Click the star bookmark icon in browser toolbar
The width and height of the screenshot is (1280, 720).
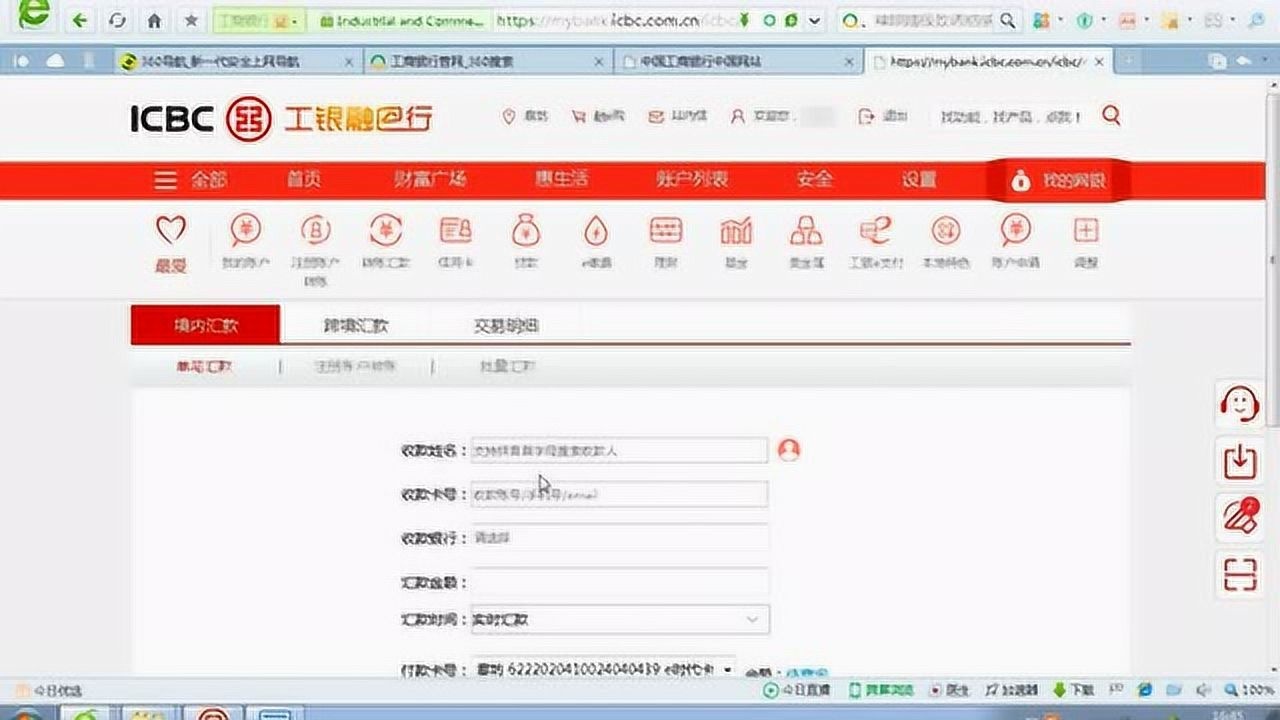click(x=190, y=20)
